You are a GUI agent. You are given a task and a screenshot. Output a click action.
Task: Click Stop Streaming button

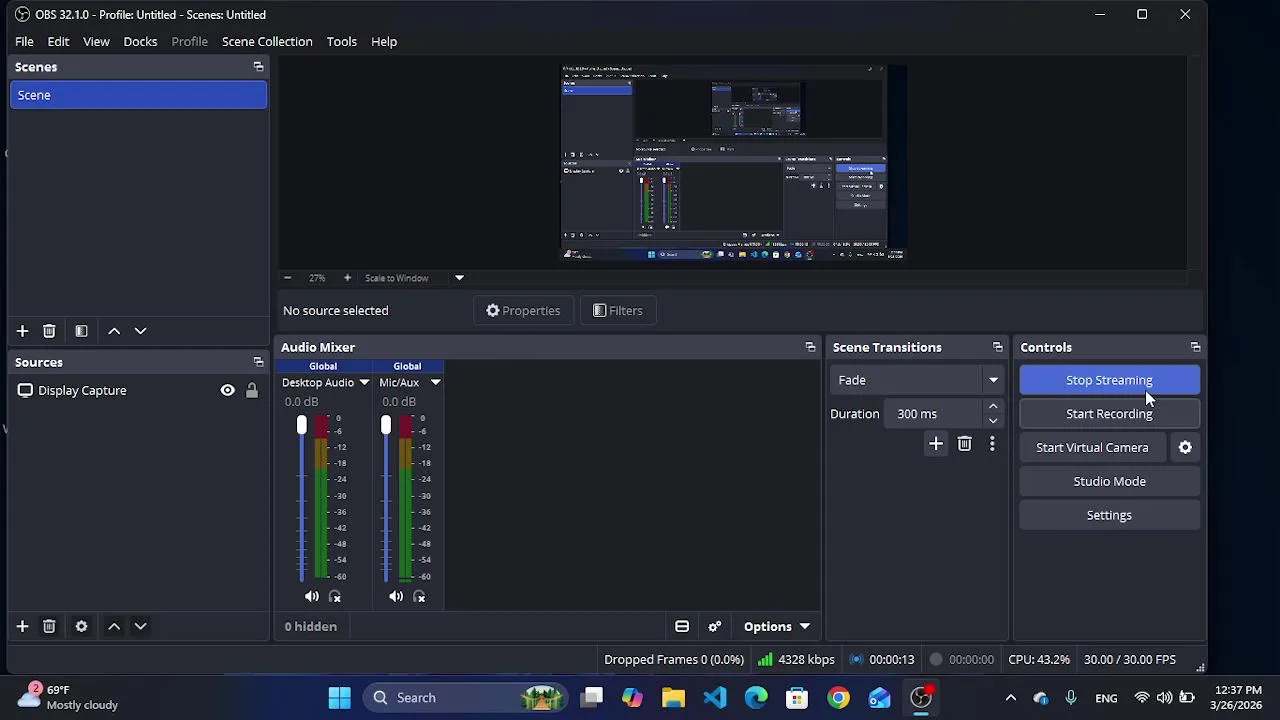pos(1109,380)
